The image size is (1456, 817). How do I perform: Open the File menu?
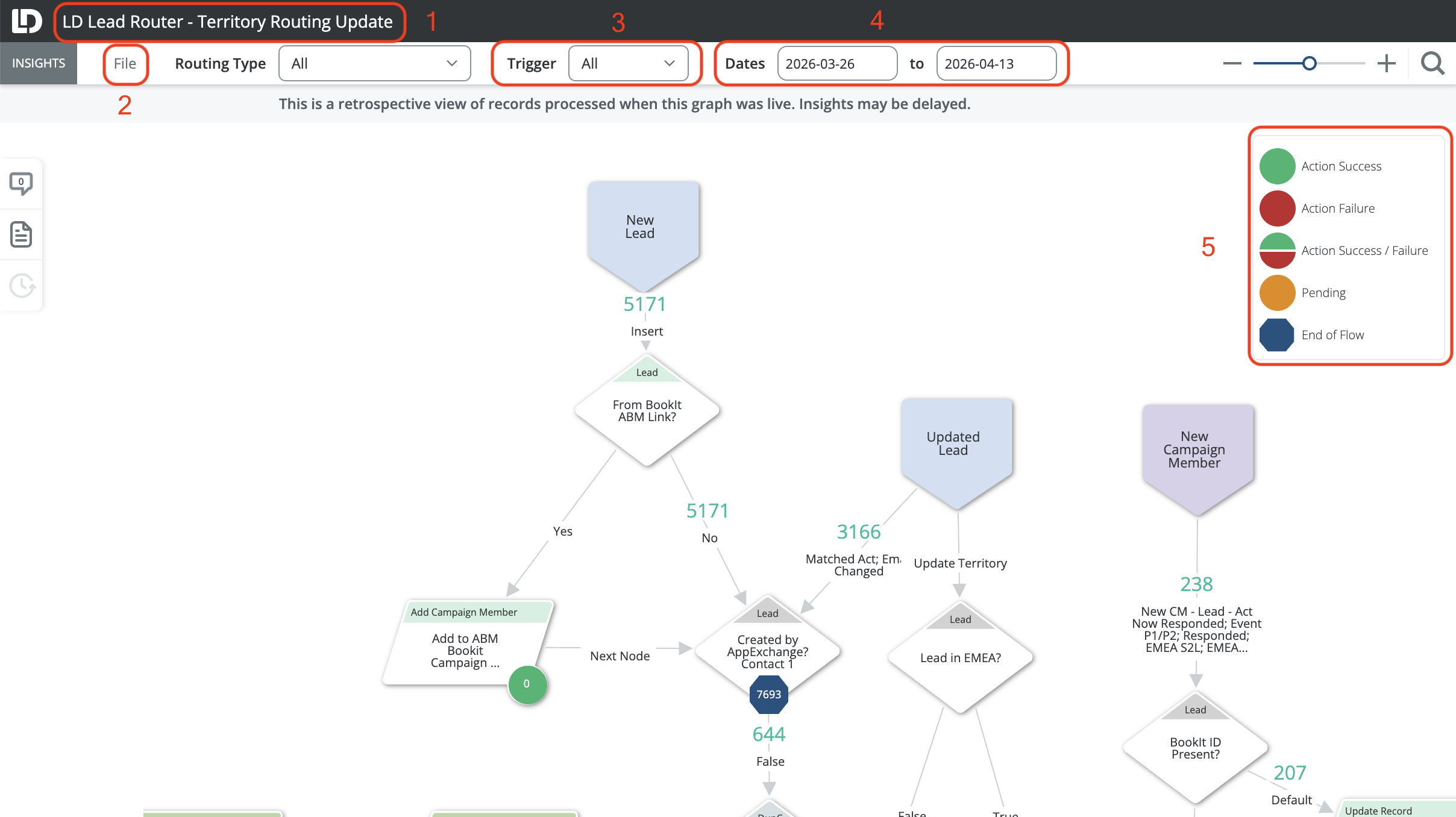point(125,63)
